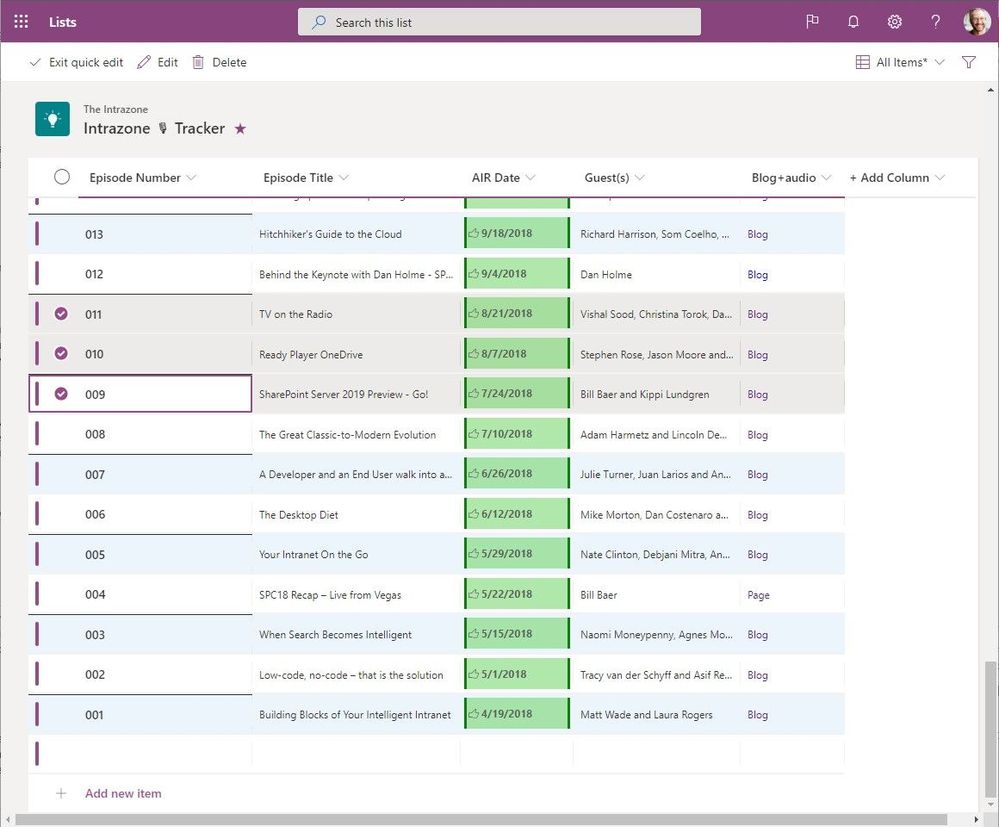Select the 'Ready Player OneDrive' title cell
This screenshot has width=999, height=827.
tap(356, 354)
